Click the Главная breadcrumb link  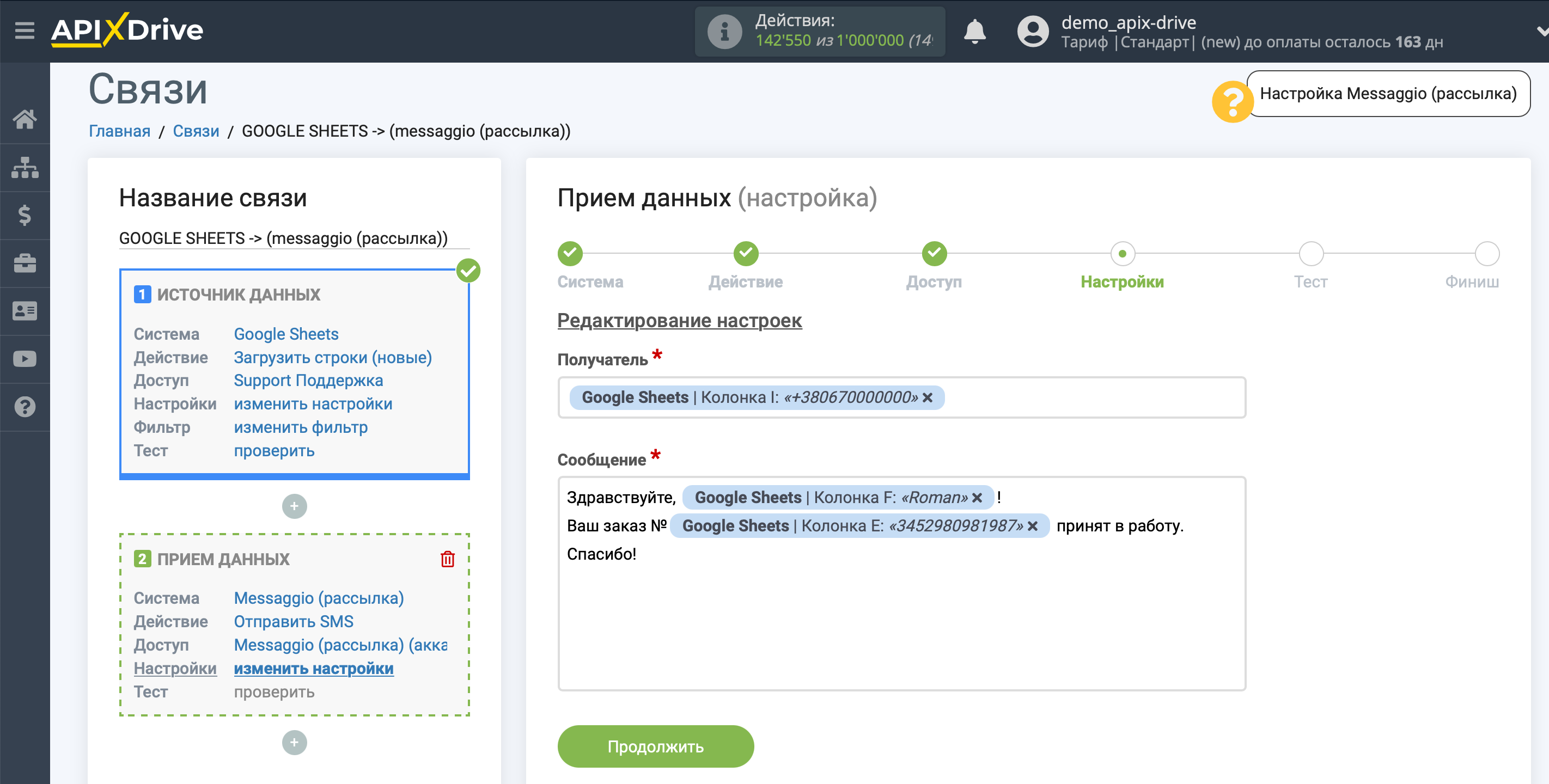coord(120,131)
